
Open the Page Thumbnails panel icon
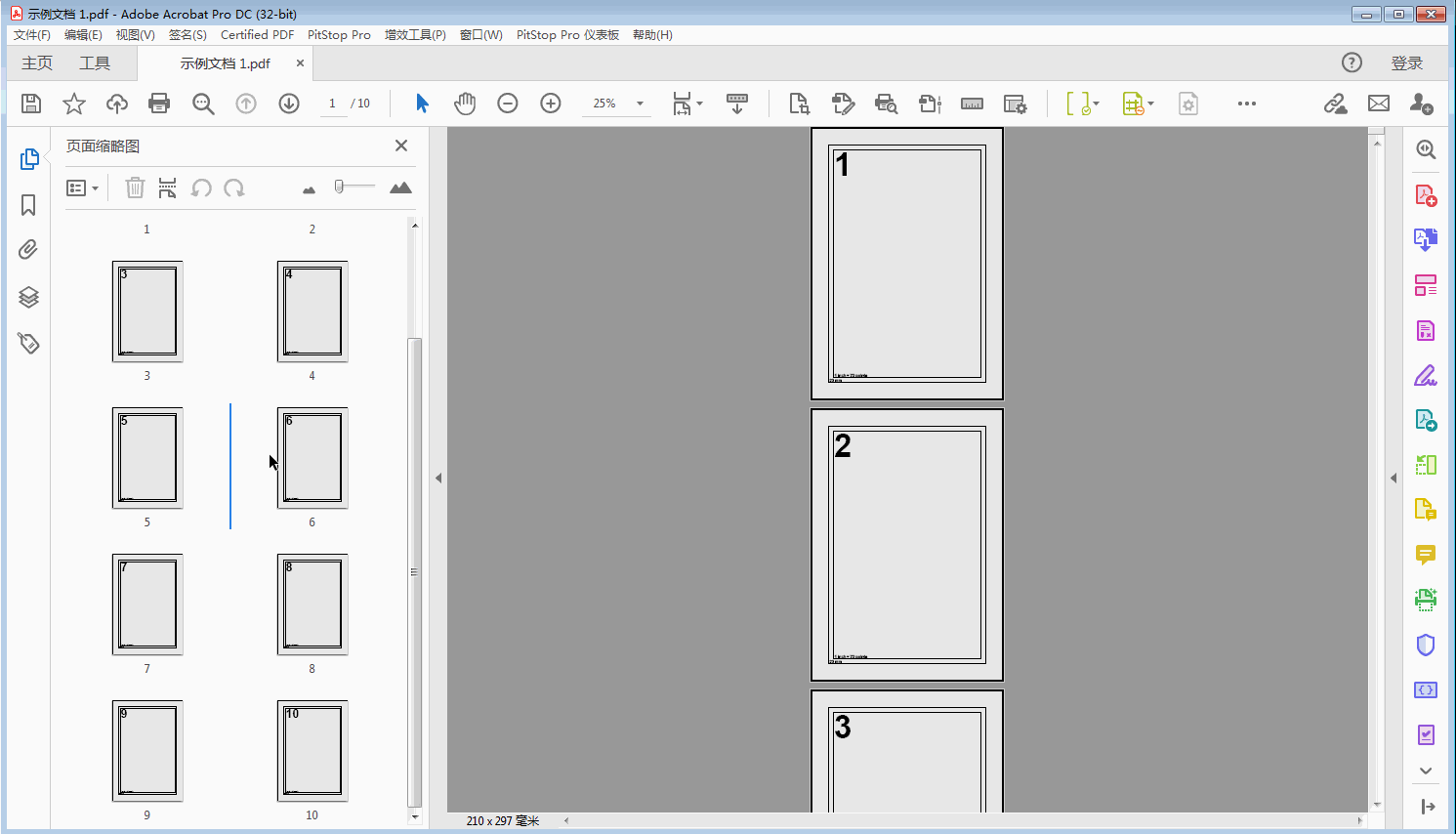point(29,159)
